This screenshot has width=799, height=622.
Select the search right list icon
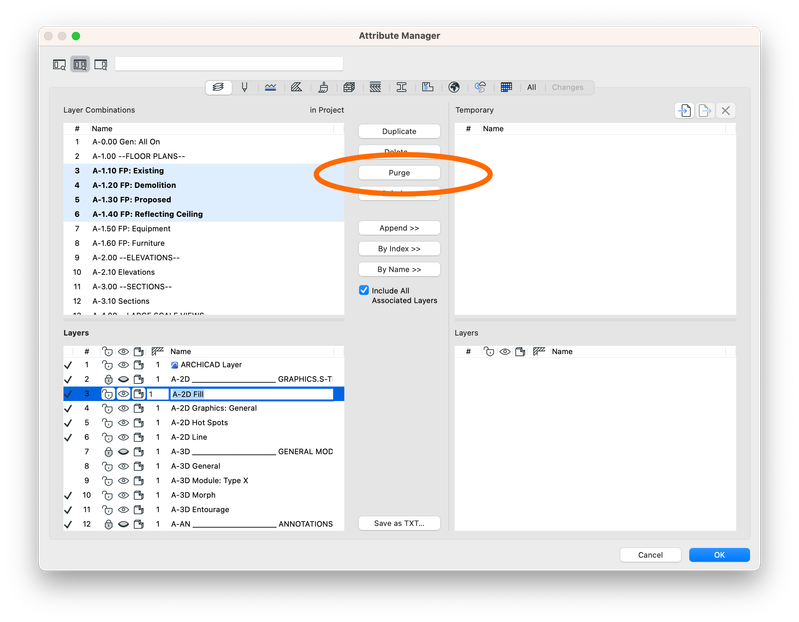tap(101, 65)
